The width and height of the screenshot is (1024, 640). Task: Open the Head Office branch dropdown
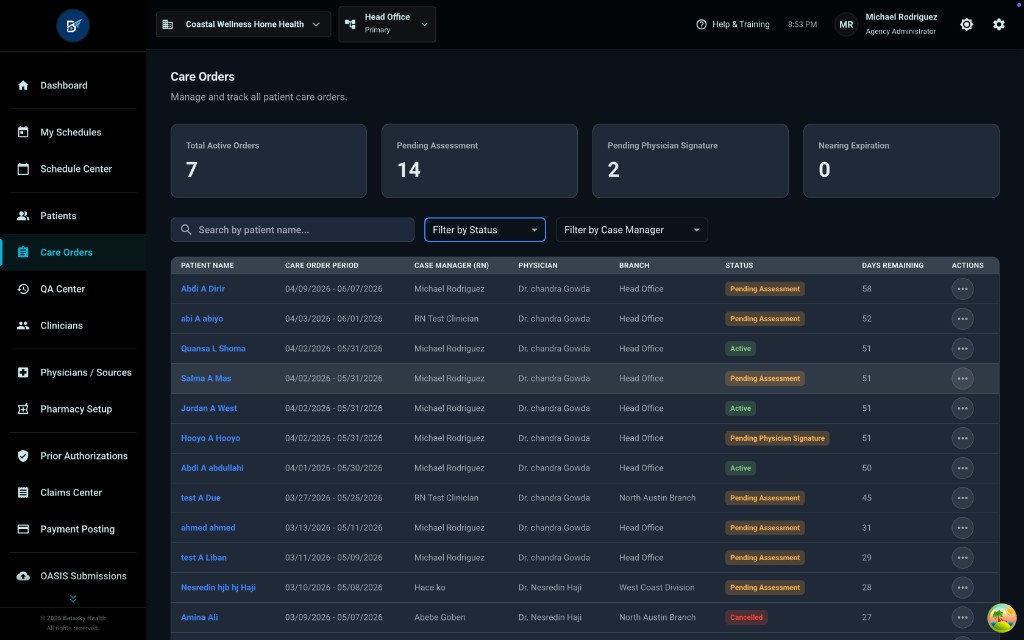[387, 24]
